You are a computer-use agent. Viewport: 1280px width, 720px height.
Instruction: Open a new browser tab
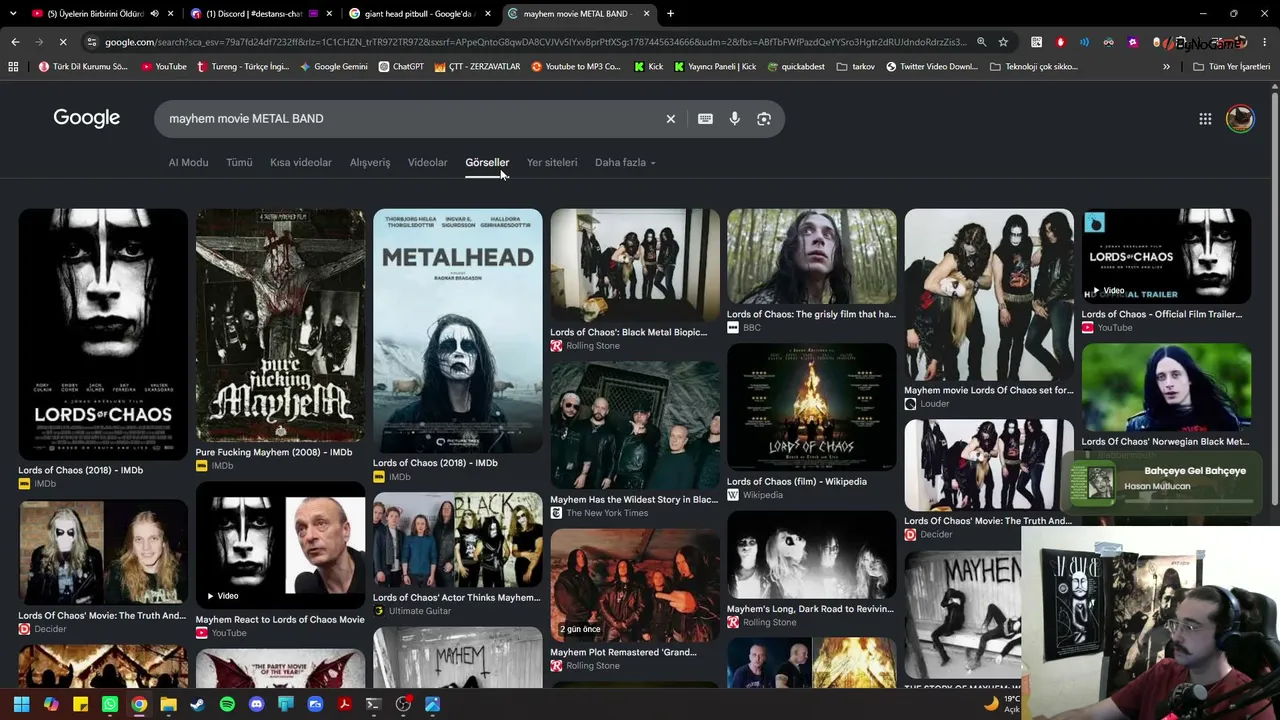pos(670,14)
